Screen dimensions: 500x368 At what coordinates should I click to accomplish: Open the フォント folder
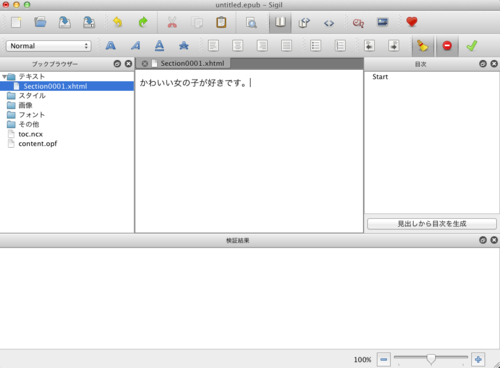(x=31, y=115)
